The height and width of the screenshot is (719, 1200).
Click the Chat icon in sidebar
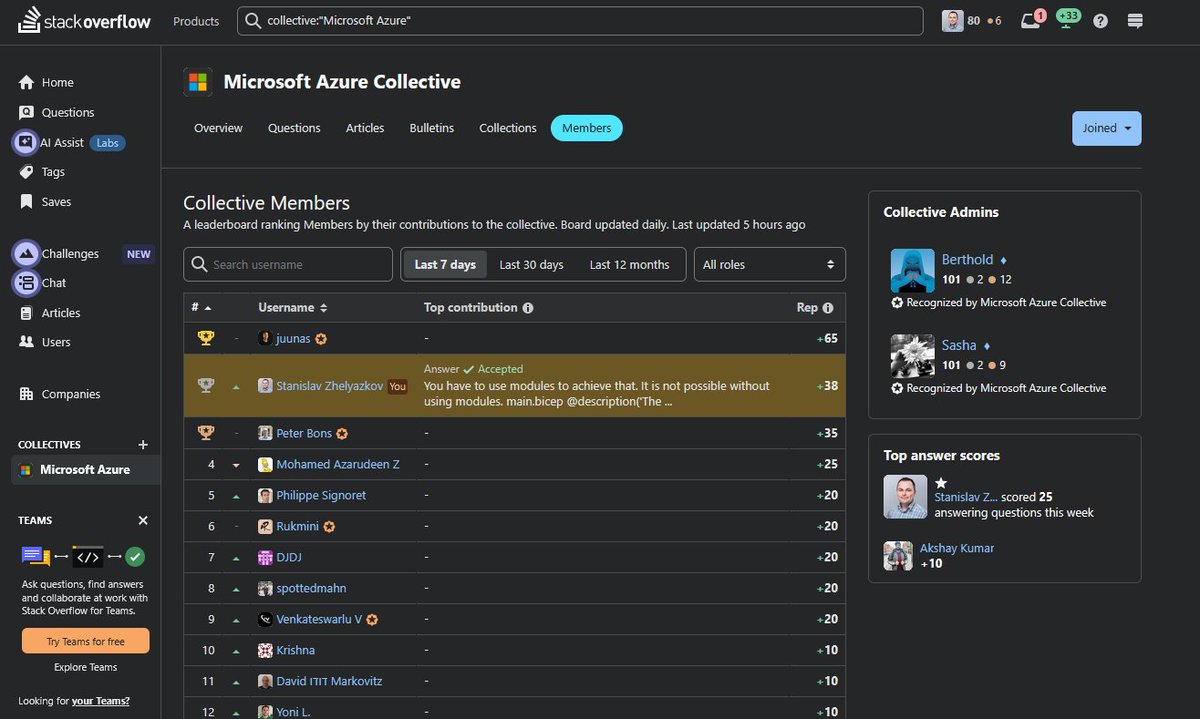pos(26,283)
